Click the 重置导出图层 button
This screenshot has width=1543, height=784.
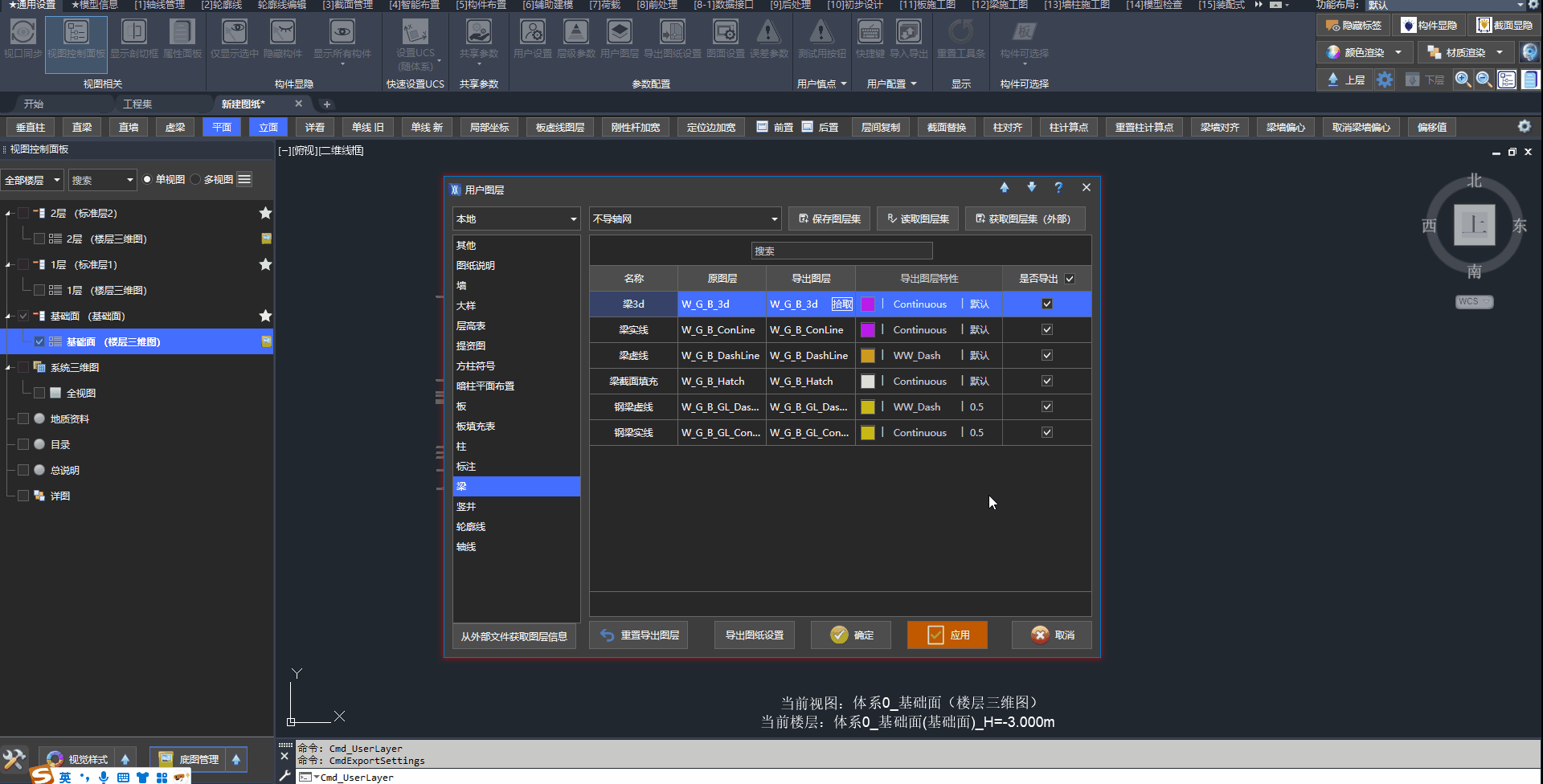tap(639, 635)
